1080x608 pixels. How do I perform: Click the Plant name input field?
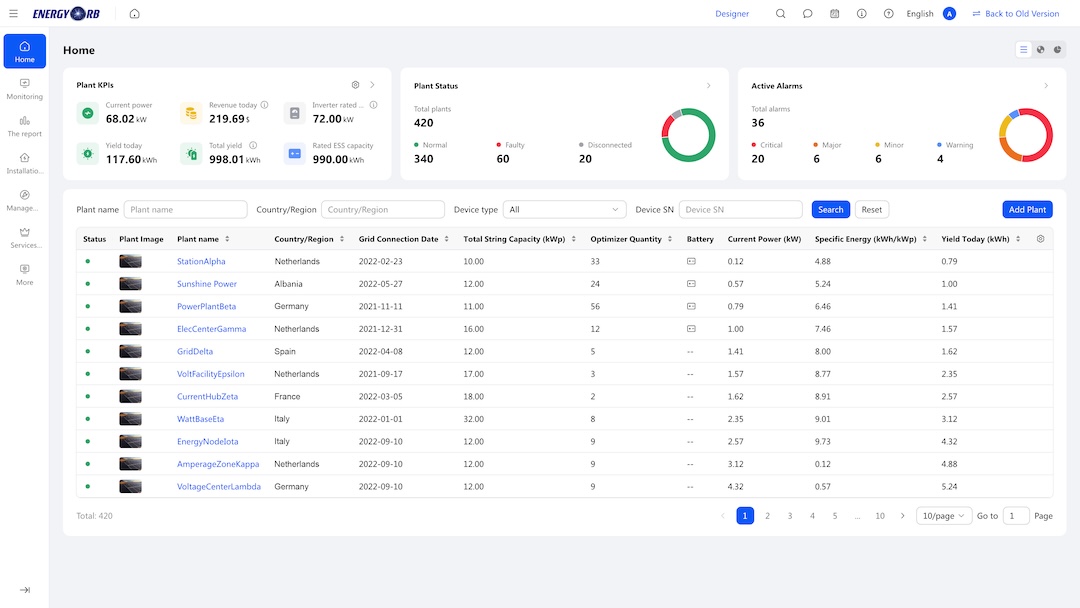185,209
